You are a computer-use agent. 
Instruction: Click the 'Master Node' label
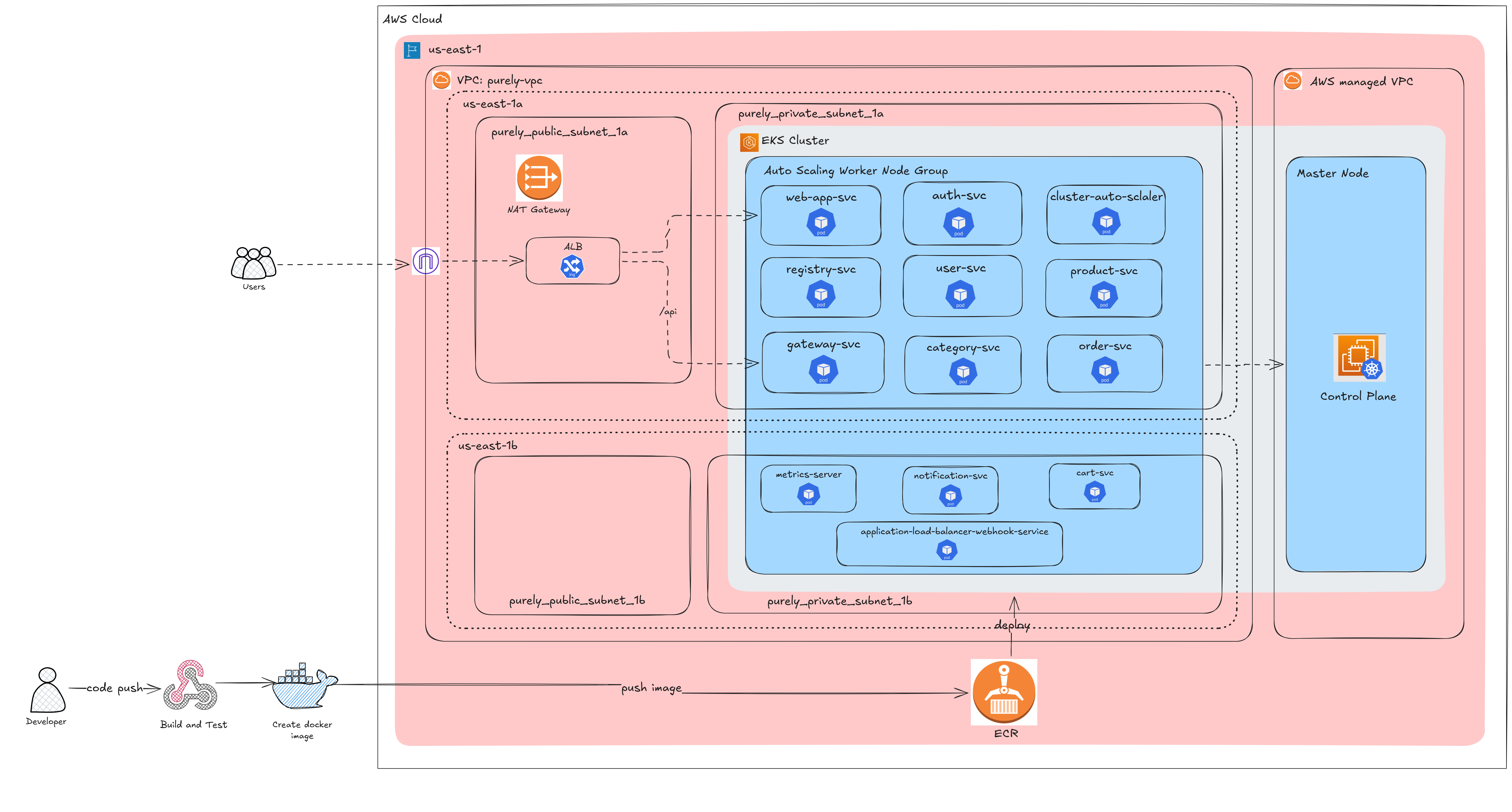1332,173
